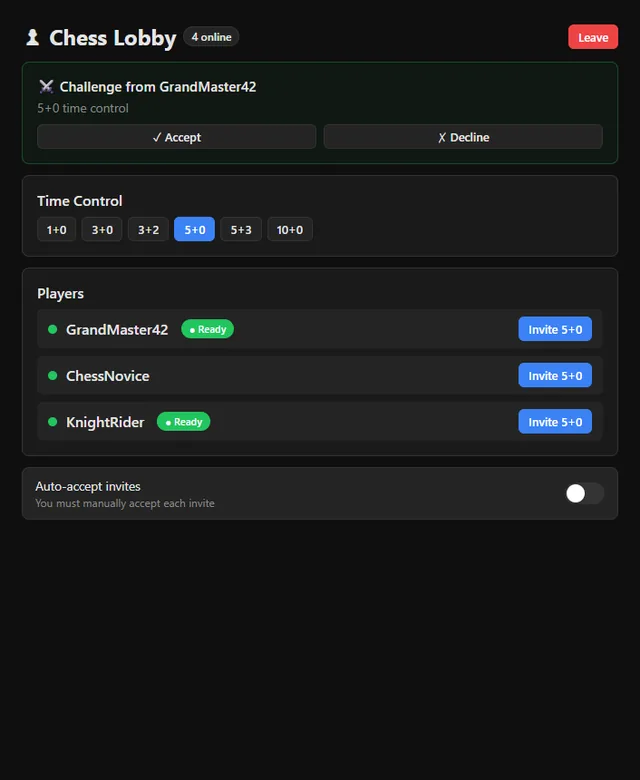Choose the 3+2 time control
The height and width of the screenshot is (780, 640).
[148, 229]
